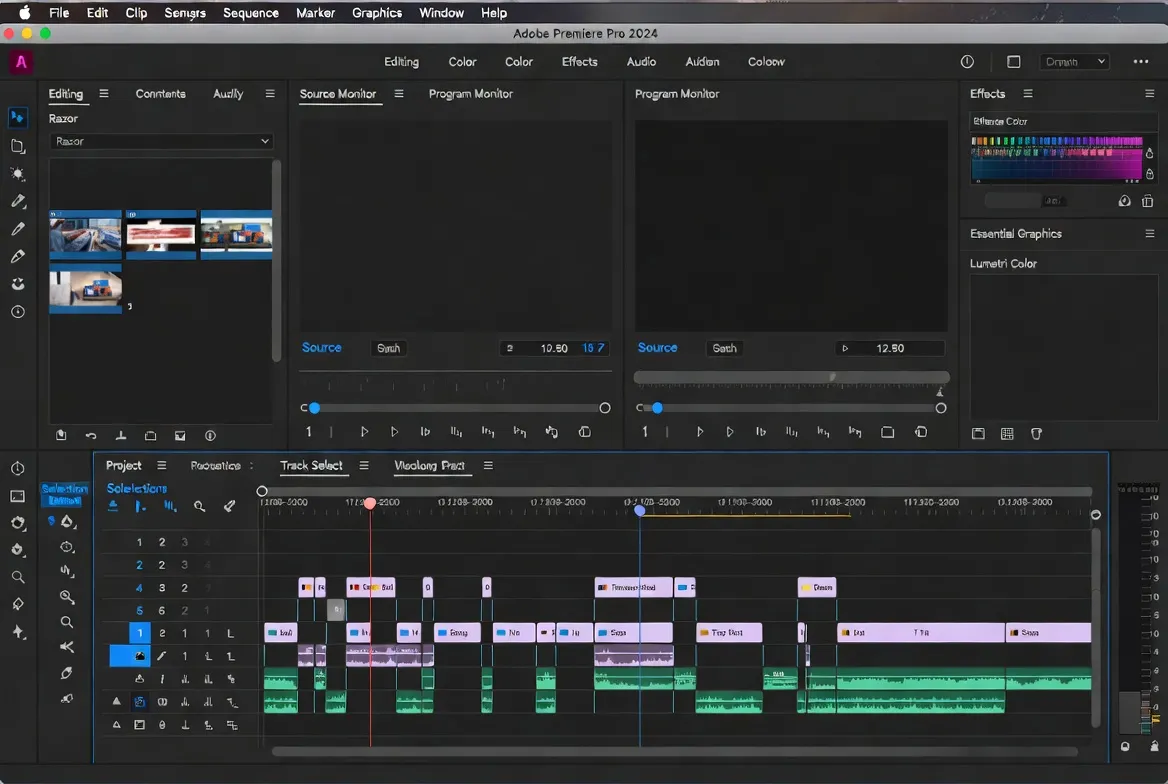Image resolution: width=1168 pixels, height=784 pixels.
Task: Open the Sequence menu
Action: pos(250,13)
